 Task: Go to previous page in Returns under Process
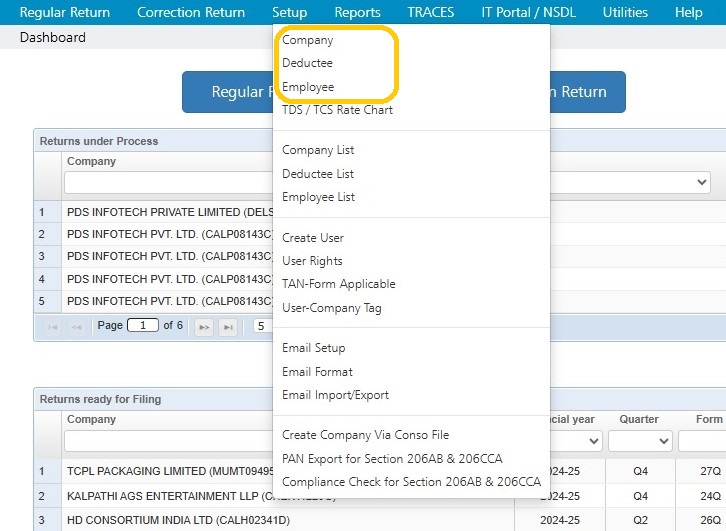click(76, 327)
